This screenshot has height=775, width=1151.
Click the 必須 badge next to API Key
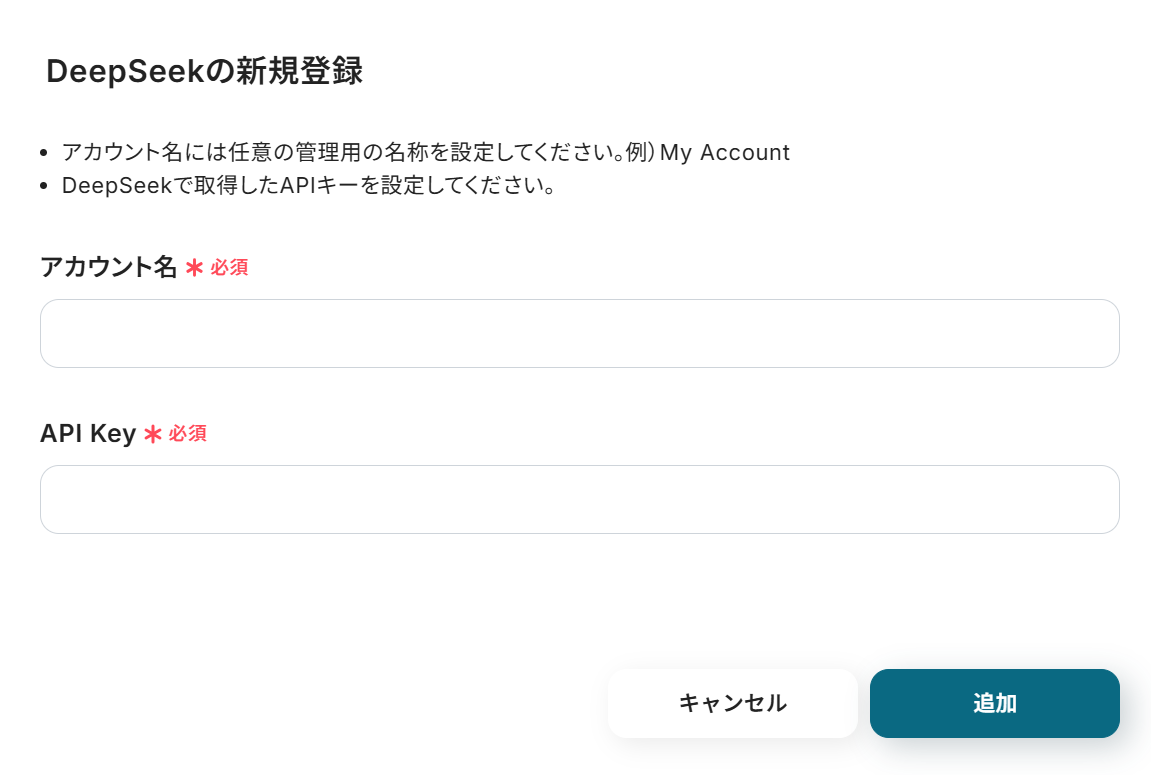[188, 434]
